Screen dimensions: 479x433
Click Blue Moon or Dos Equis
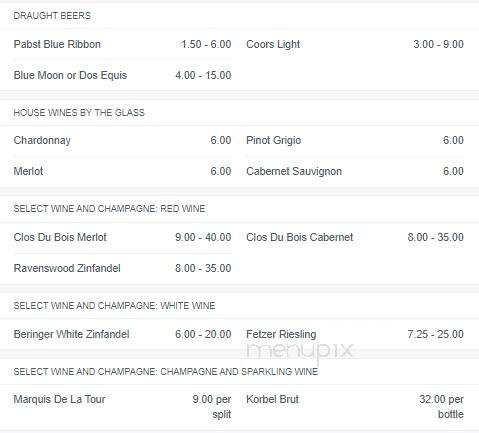pyautogui.click(x=70, y=75)
